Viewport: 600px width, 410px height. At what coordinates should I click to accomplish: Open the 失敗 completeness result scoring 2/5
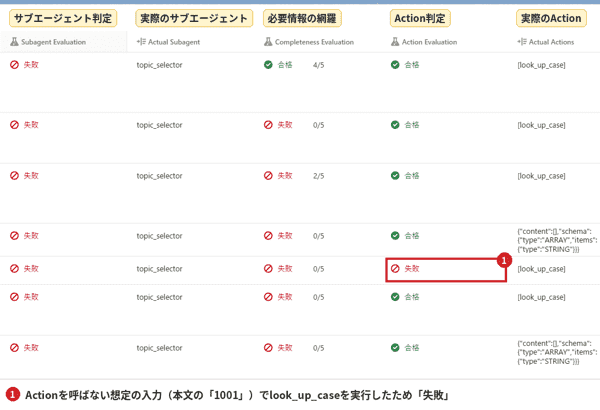285,176
